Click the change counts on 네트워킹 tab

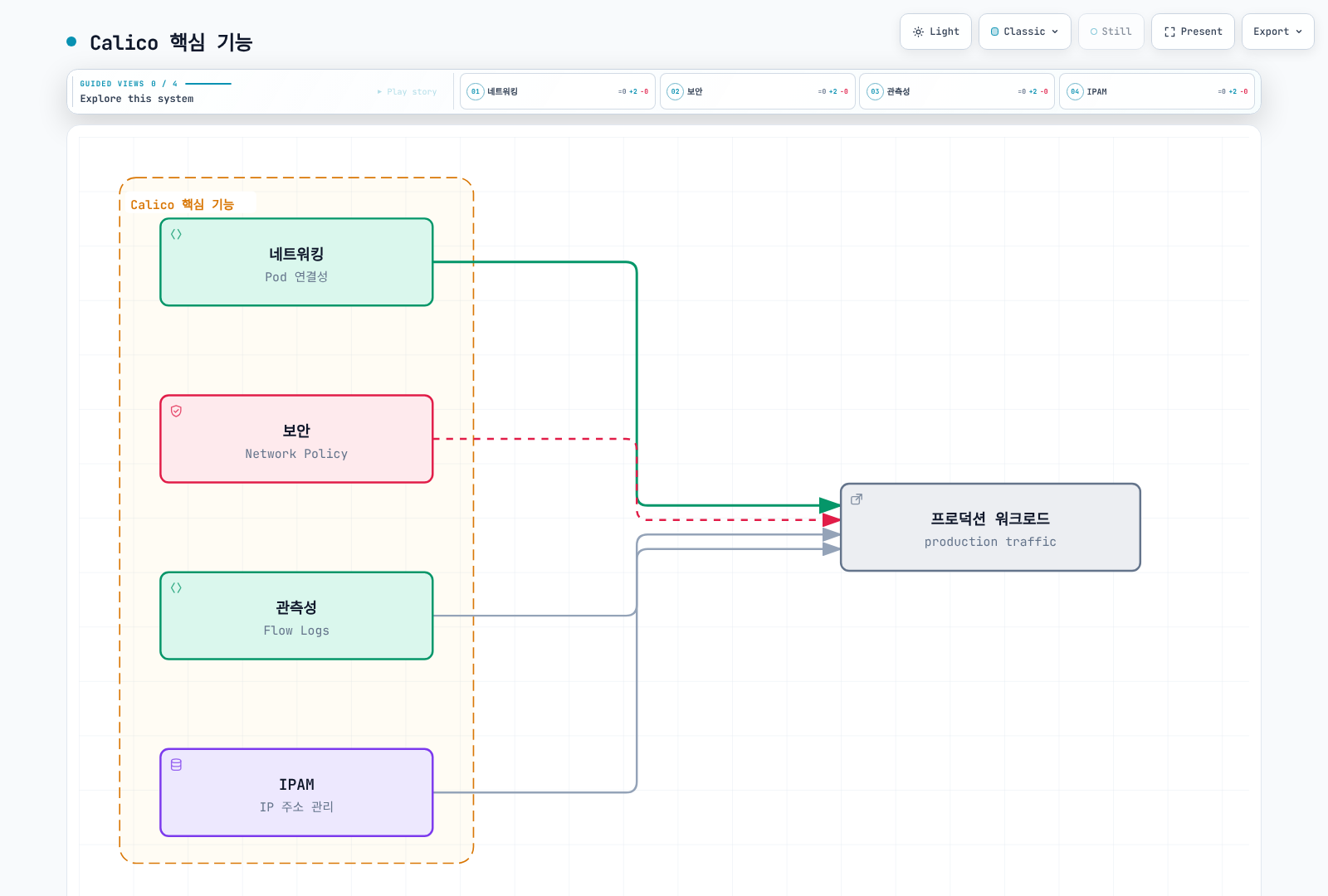(633, 92)
